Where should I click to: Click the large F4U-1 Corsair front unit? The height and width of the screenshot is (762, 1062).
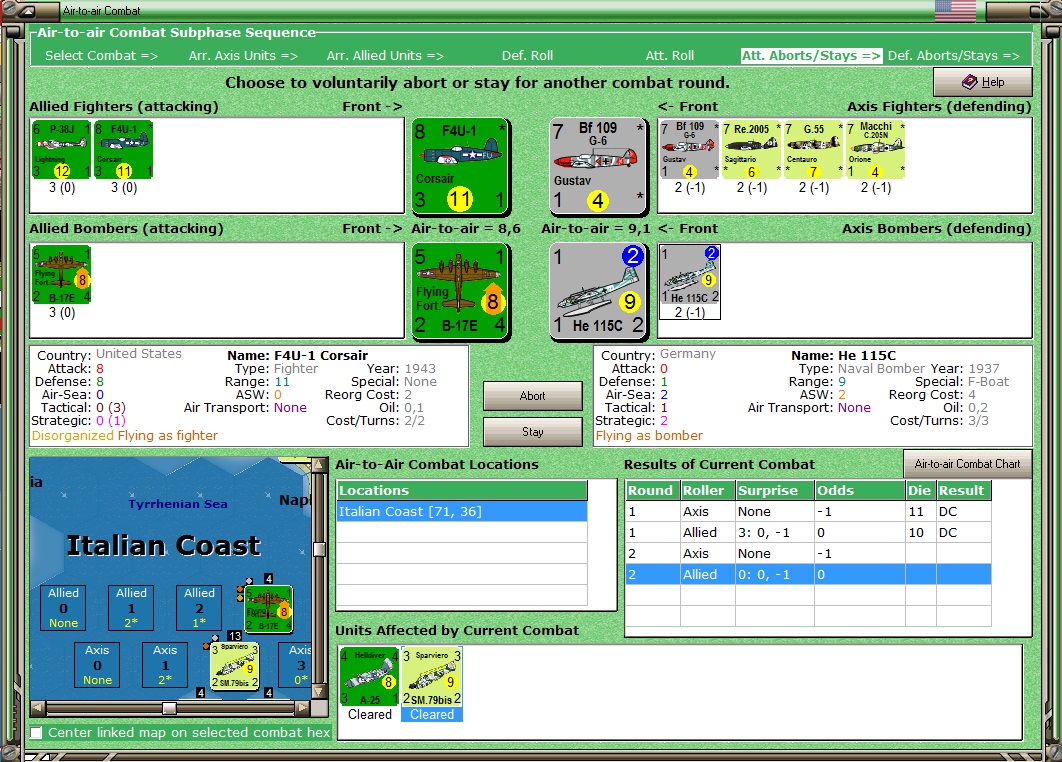pyautogui.click(x=461, y=166)
